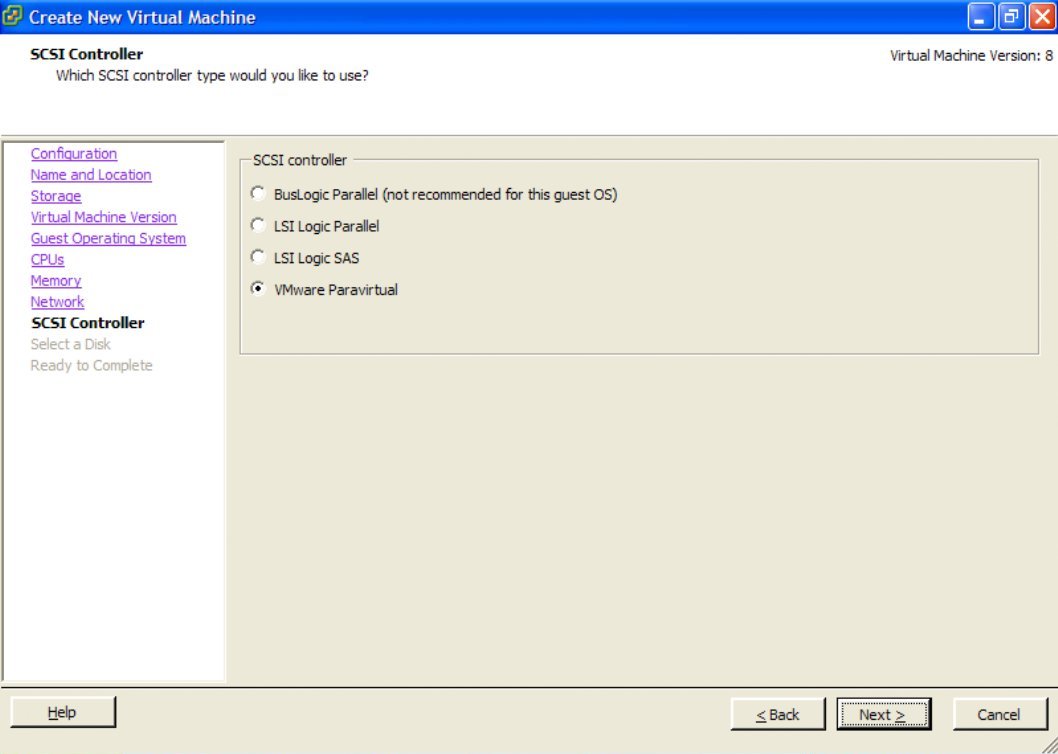Click the vSphere icon in title bar

point(13,16)
